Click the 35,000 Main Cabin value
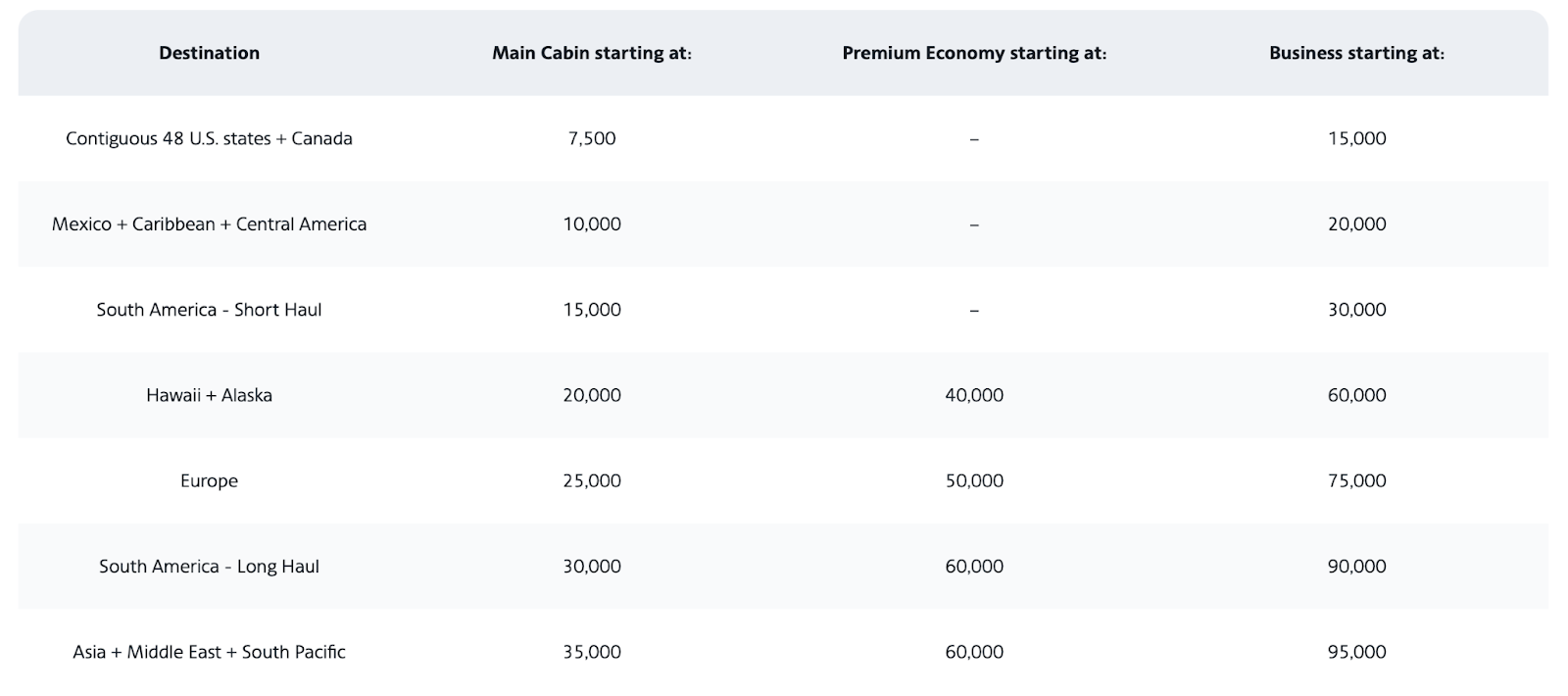 (592, 652)
